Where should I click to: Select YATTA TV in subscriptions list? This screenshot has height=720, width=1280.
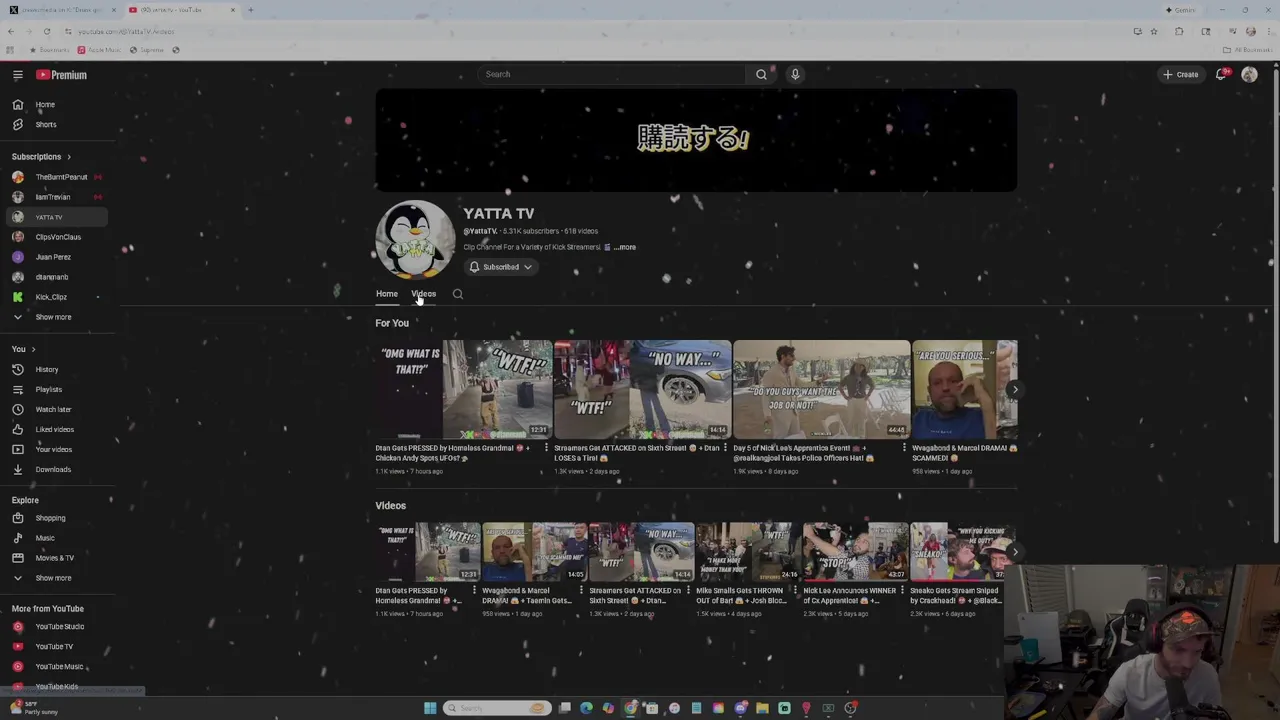(x=55, y=217)
